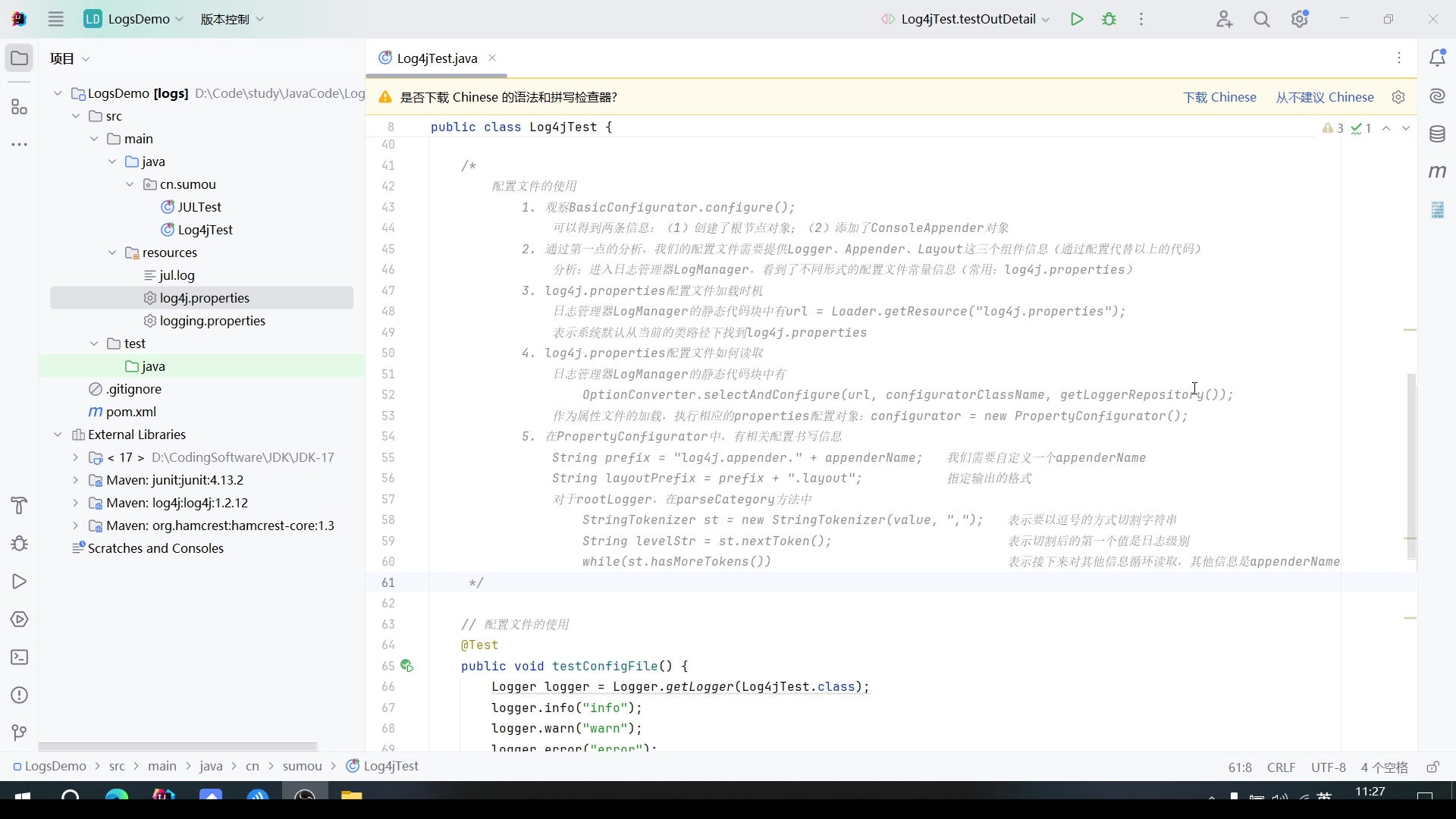Viewport: 1456px width, 819px height.
Task: Open the Notifications bell panel
Action: click(x=1437, y=58)
